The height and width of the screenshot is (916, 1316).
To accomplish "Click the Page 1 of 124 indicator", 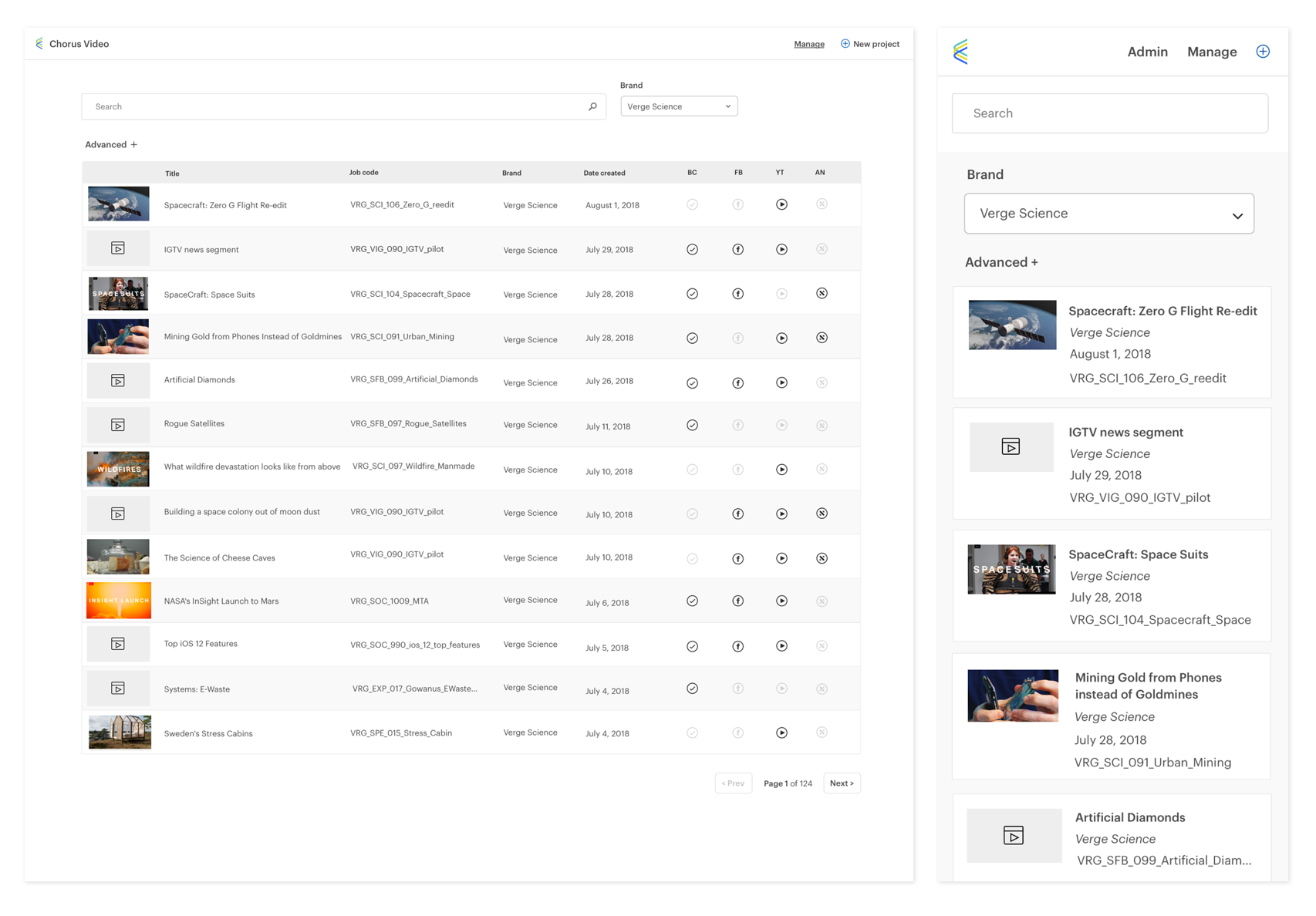I will click(x=788, y=783).
